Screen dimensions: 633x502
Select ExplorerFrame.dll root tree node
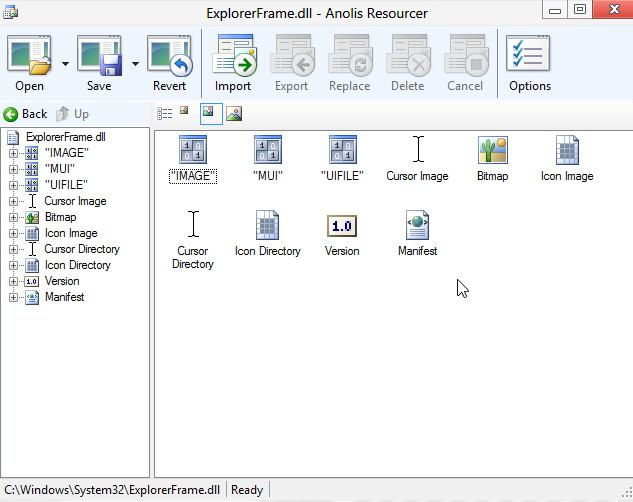[65, 137]
